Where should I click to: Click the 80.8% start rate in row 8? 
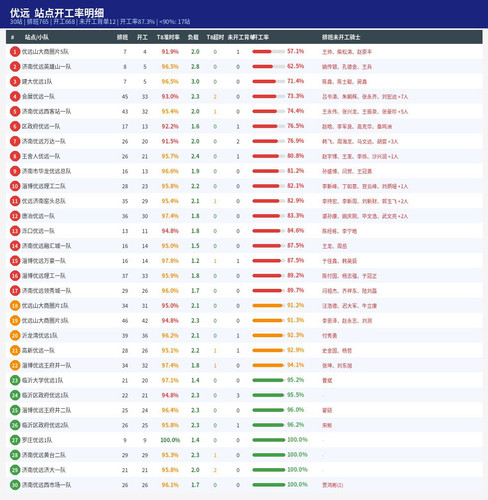[295, 156]
